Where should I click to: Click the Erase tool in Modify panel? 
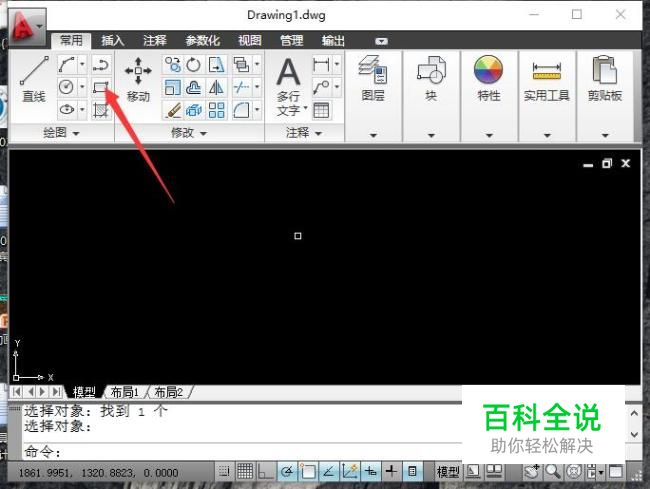click(x=172, y=110)
